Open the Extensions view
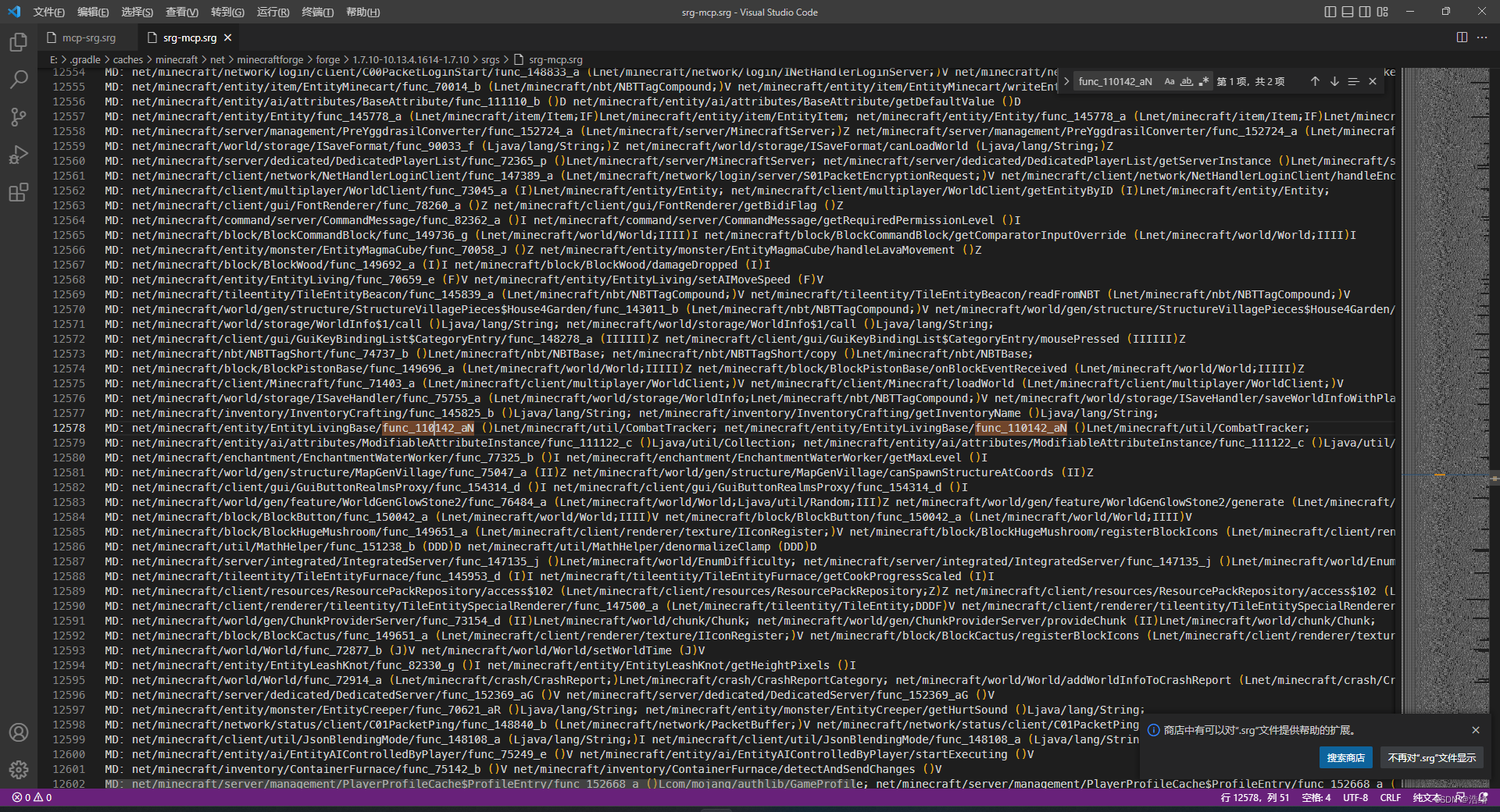 (x=19, y=191)
